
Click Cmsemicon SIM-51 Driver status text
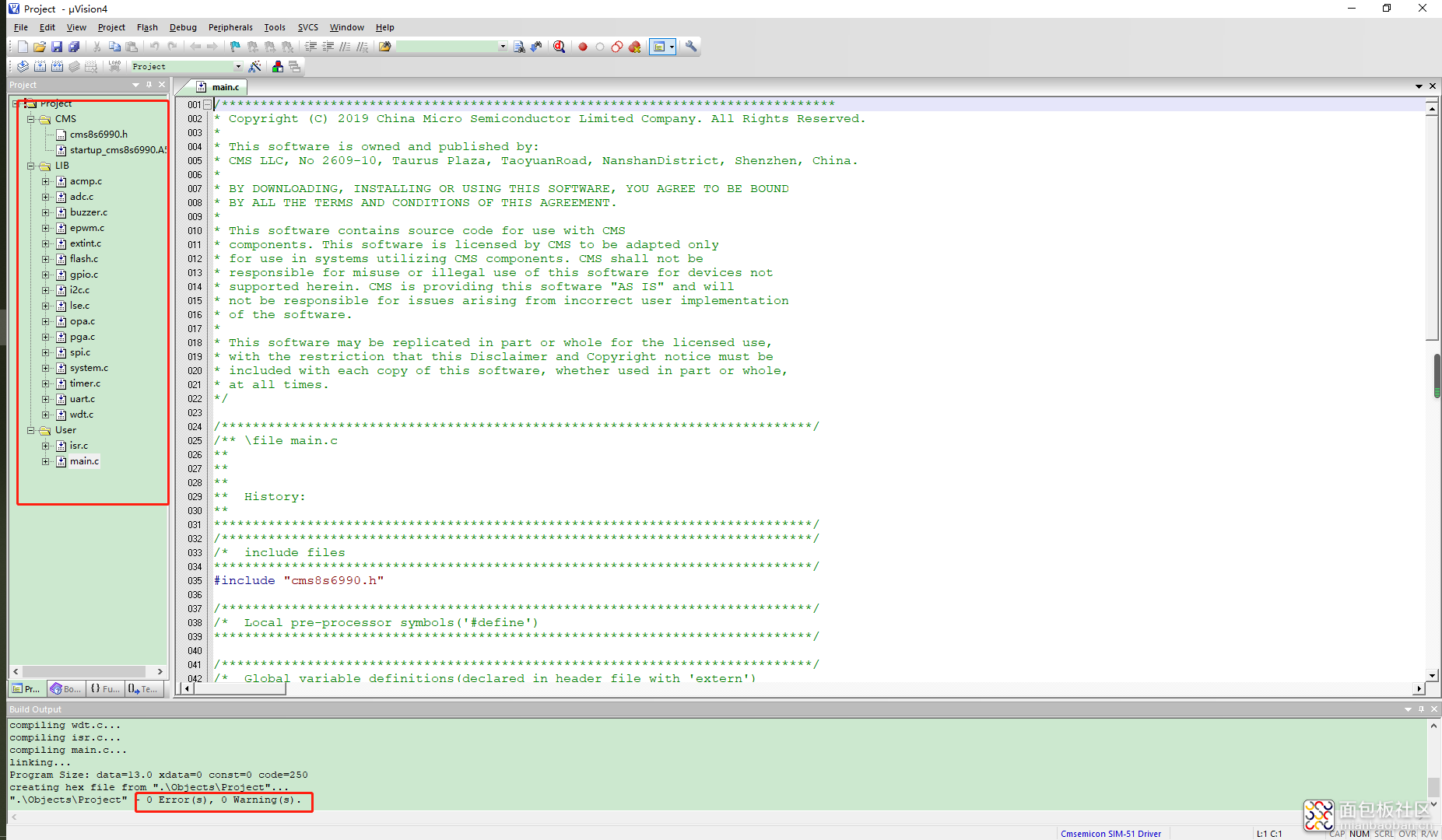[x=1110, y=834]
